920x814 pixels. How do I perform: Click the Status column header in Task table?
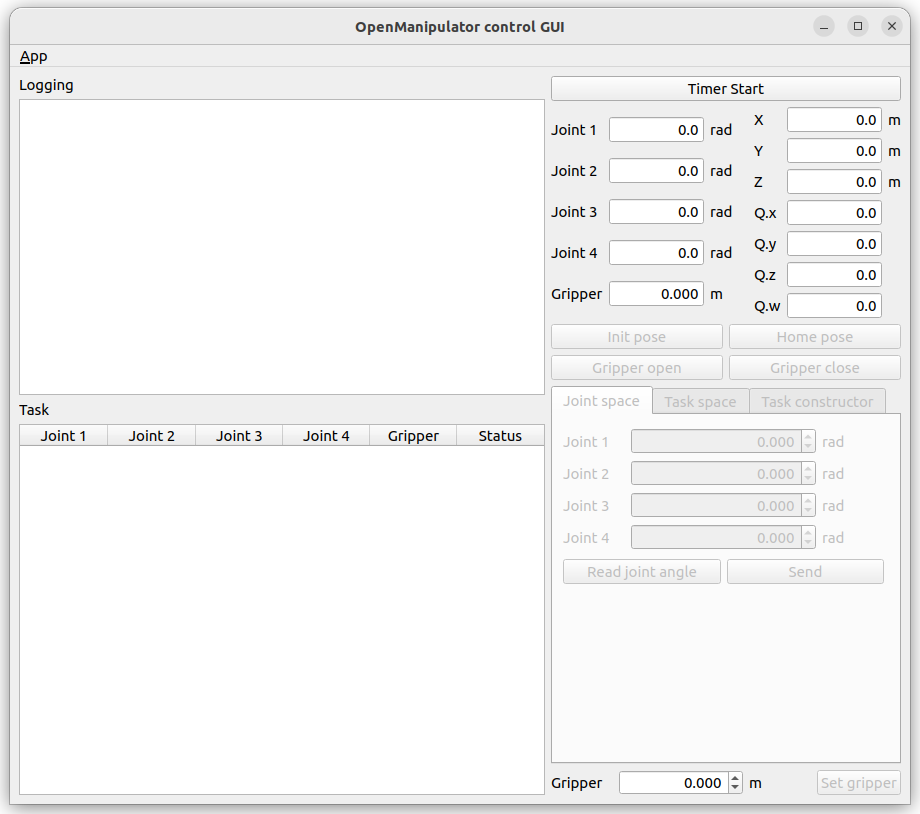(500, 435)
